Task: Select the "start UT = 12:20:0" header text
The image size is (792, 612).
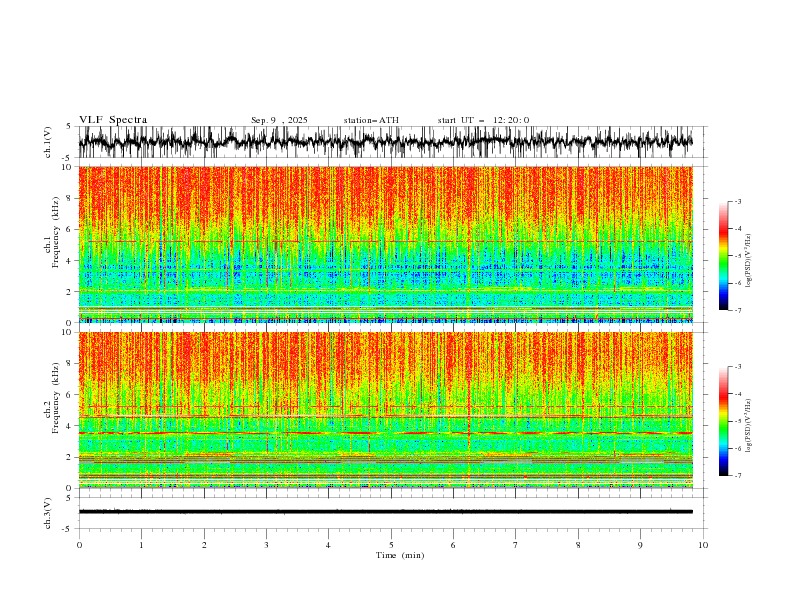Action: pyautogui.click(x=483, y=120)
